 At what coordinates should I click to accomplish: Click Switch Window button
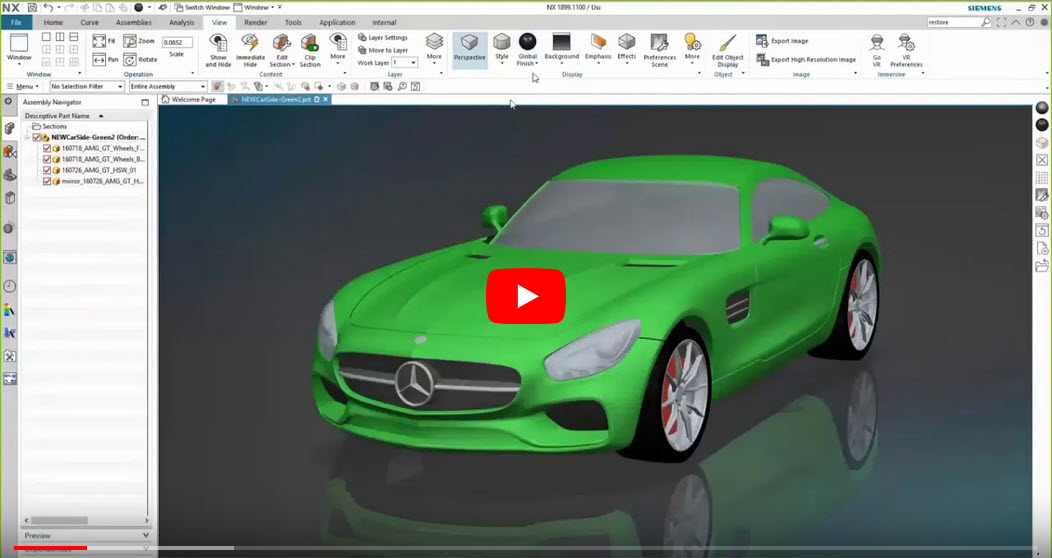click(201, 7)
